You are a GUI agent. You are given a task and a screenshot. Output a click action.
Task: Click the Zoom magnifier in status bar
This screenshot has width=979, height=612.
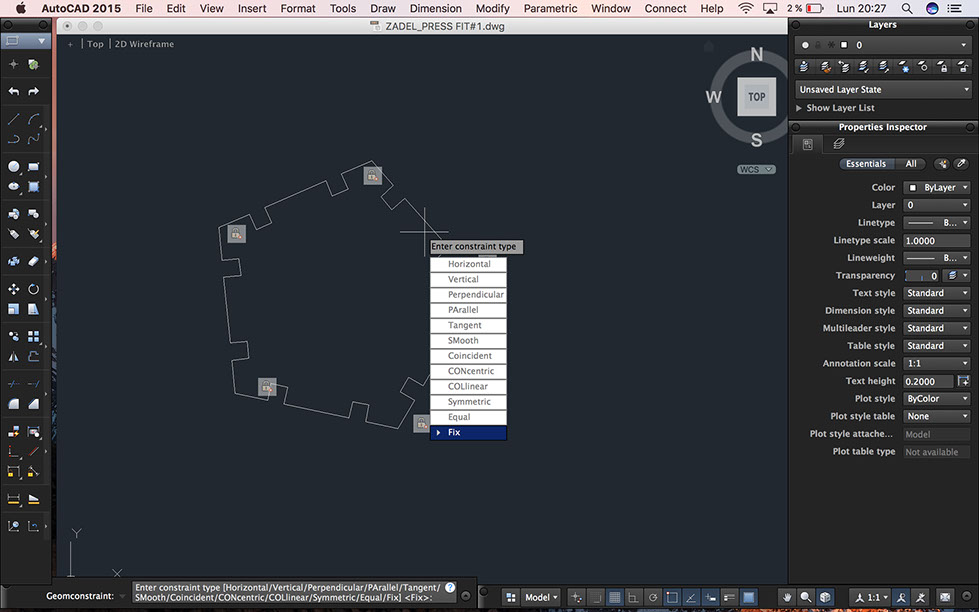point(806,597)
